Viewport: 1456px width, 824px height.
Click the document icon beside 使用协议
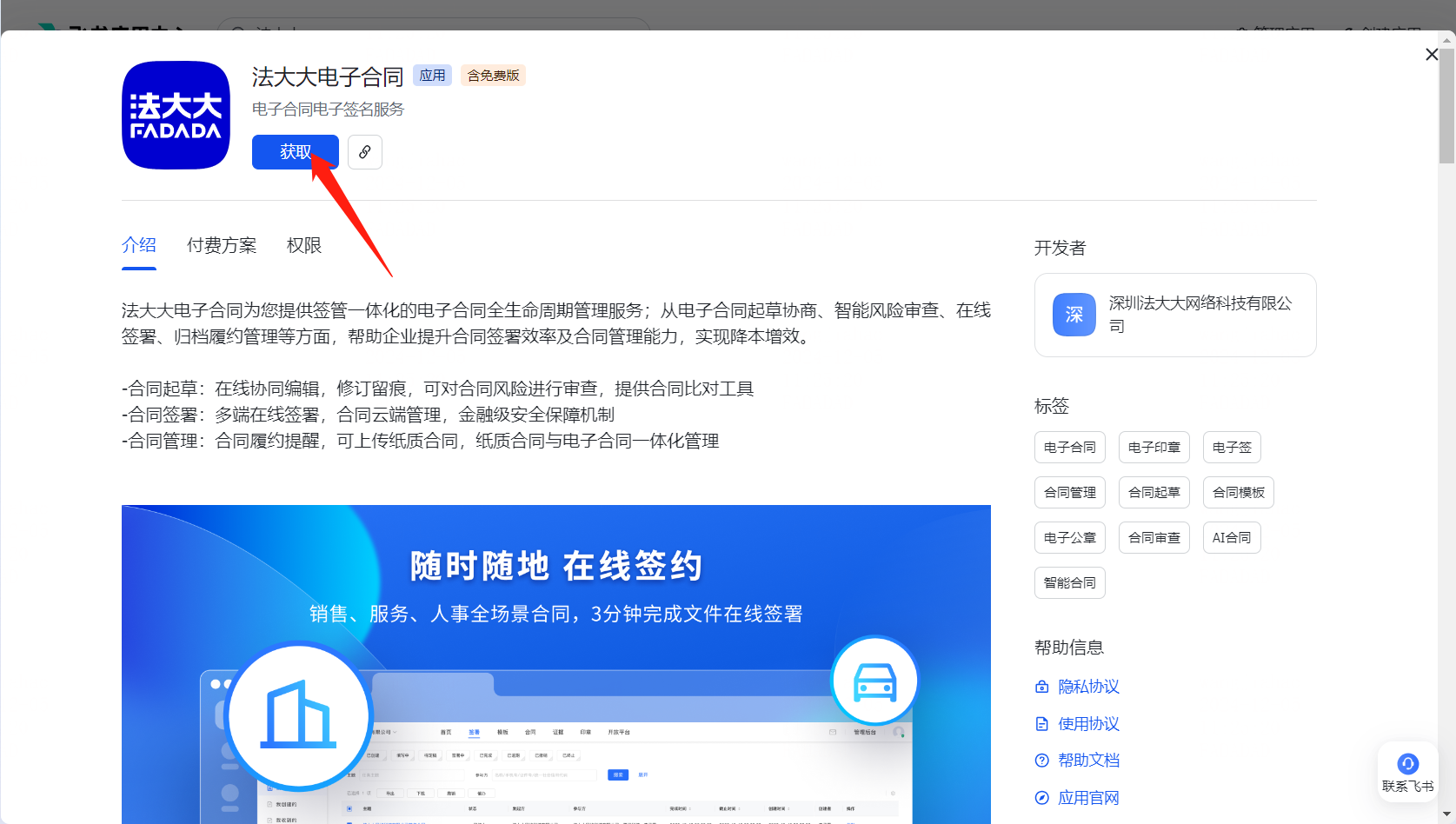click(1042, 724)
